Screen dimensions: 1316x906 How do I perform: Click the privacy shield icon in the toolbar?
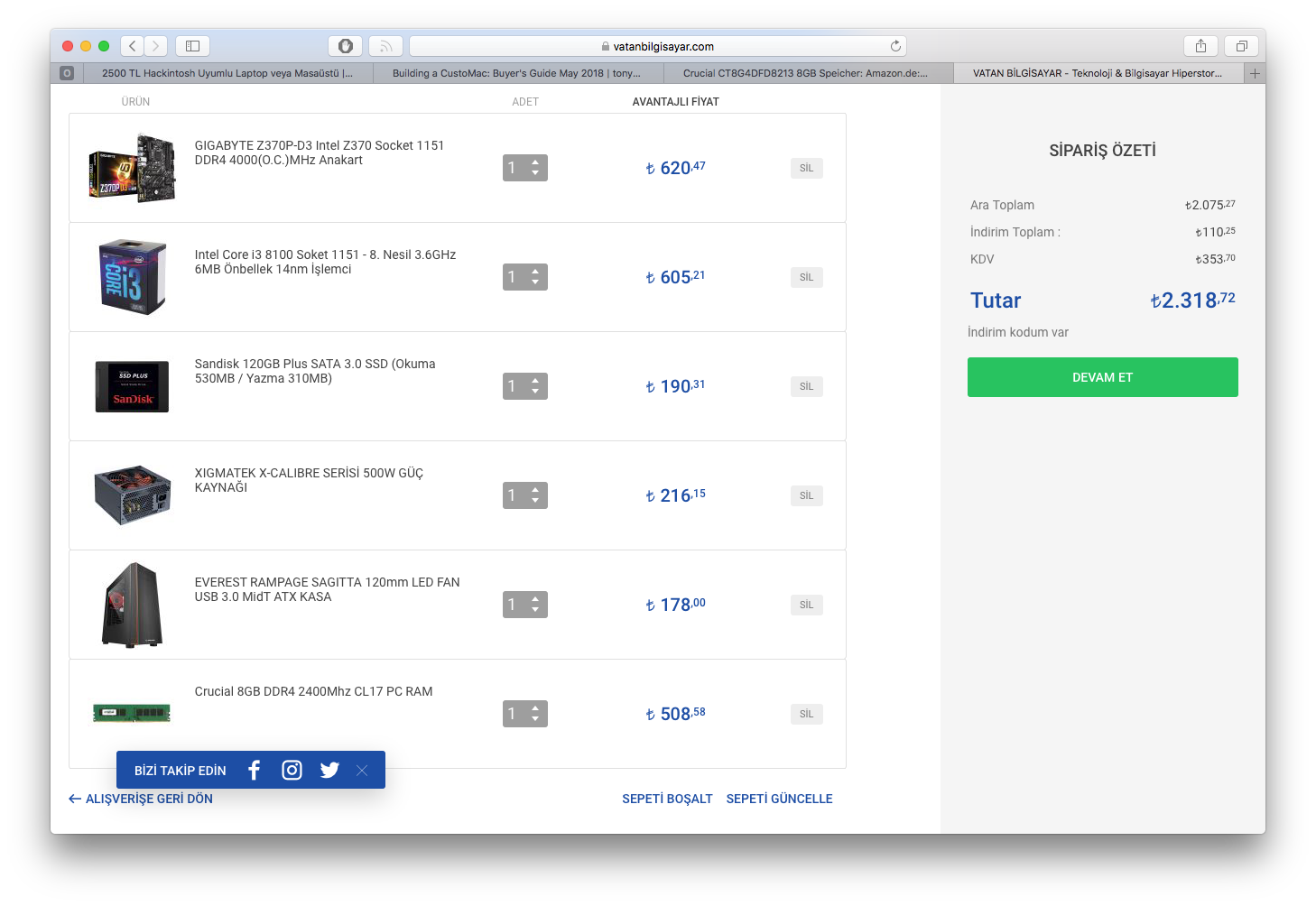point(346,45)
